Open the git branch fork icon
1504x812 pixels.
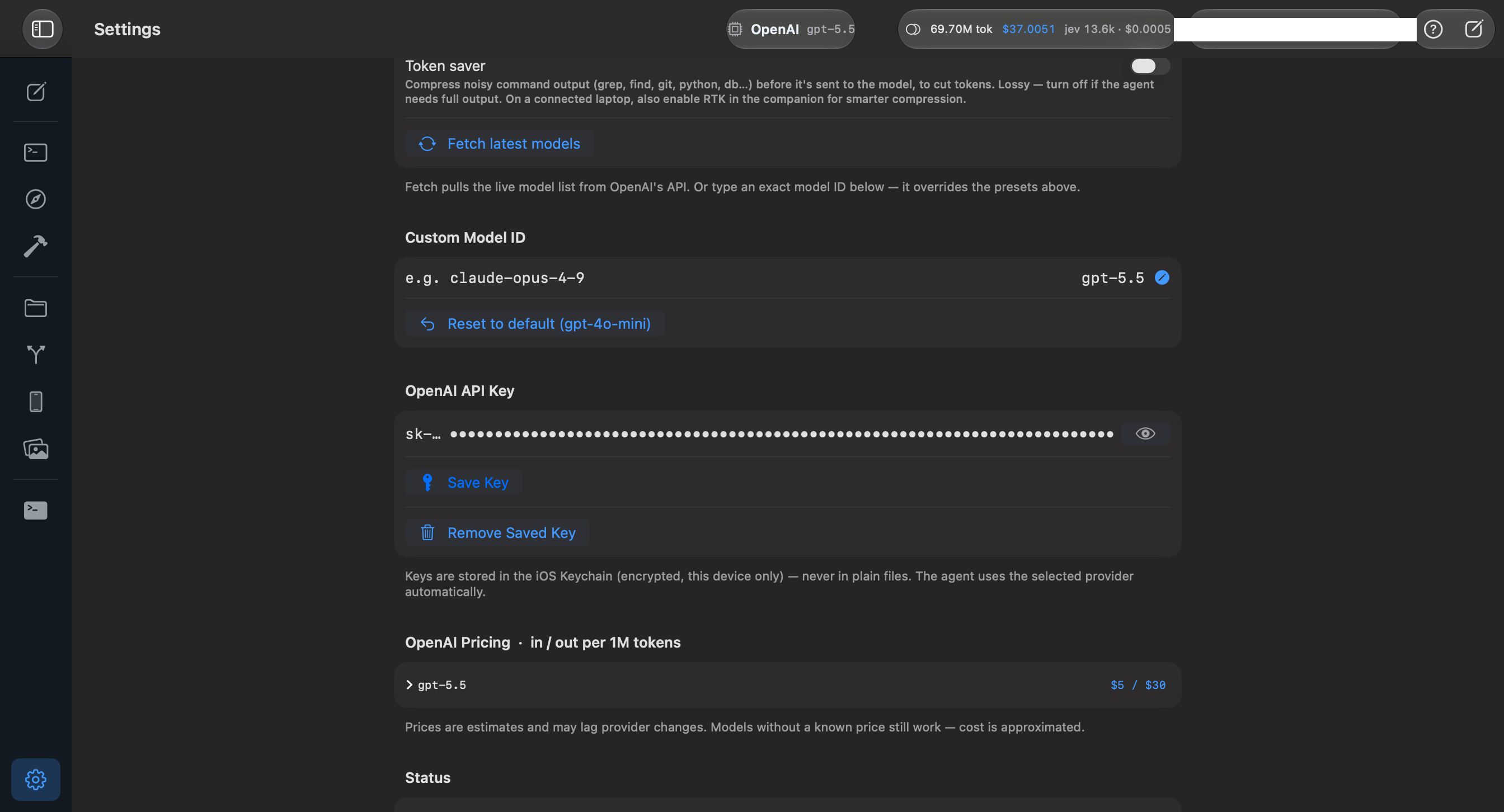click(x=36, y=354)
